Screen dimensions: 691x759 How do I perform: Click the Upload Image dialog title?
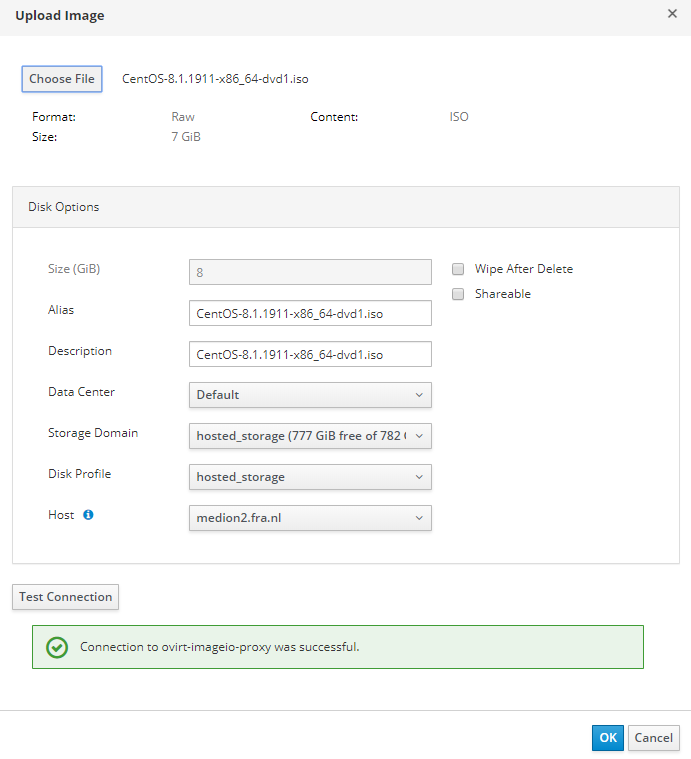(60, 16)
